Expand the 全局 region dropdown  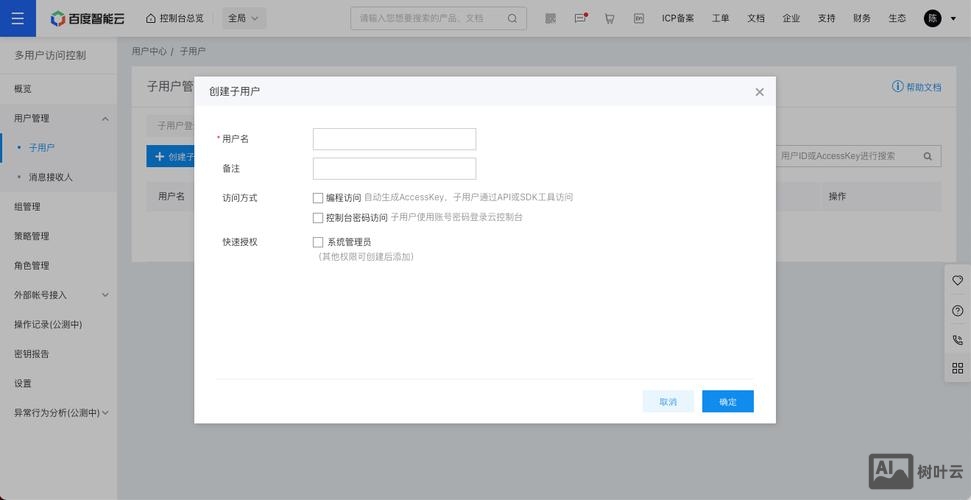[x=243, y=19]
